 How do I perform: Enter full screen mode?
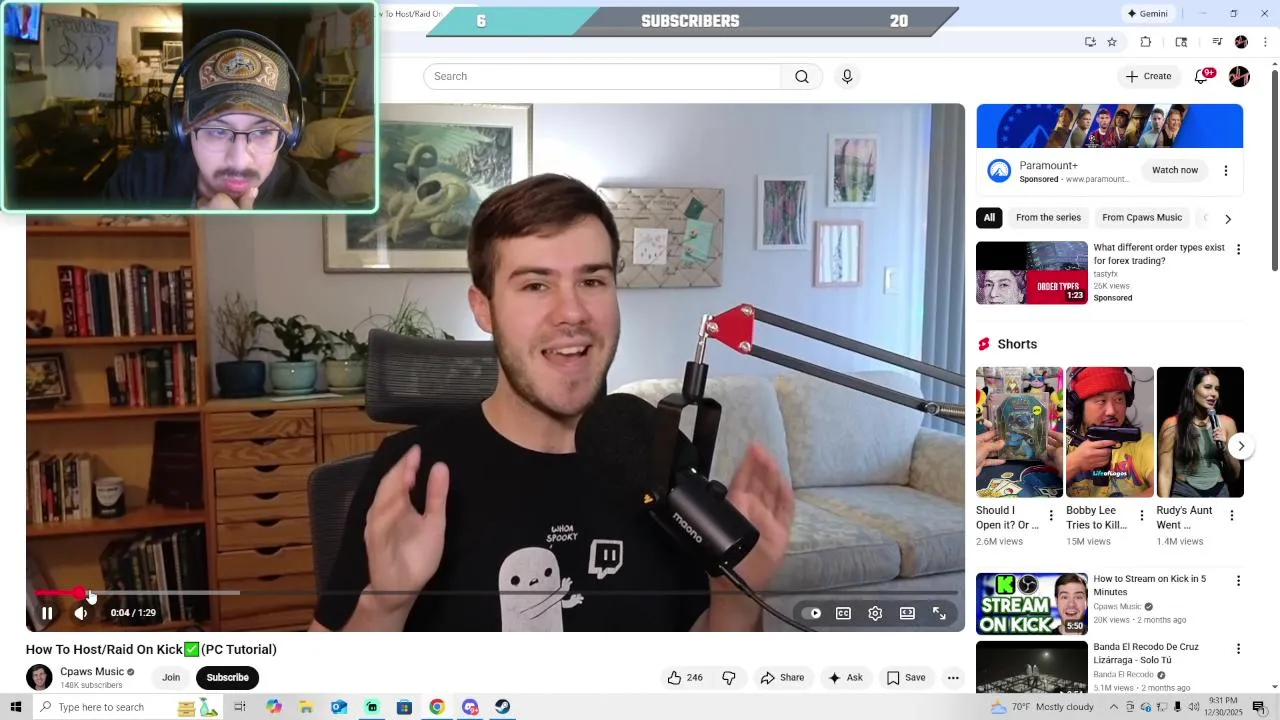coord(939,613)
